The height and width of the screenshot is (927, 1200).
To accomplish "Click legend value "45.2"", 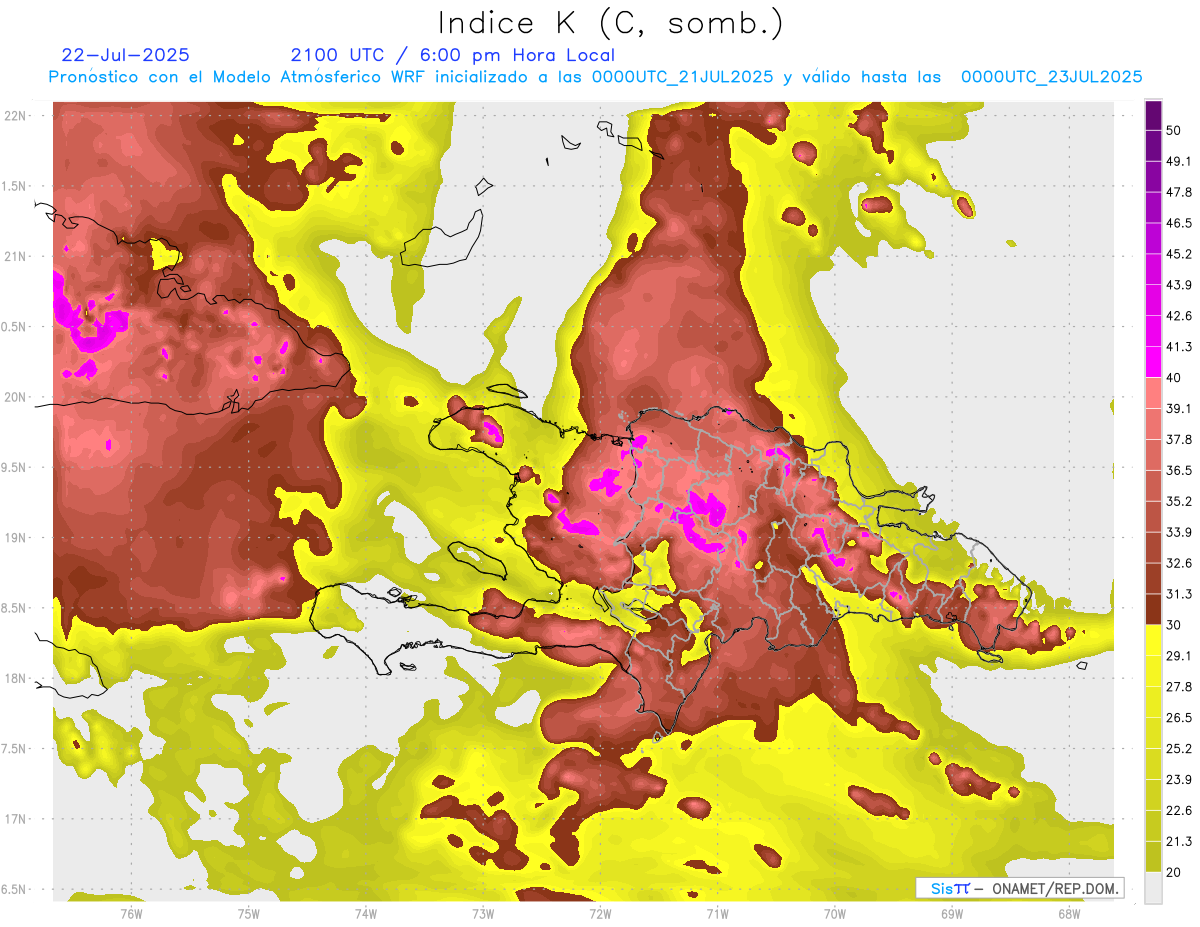I will (x=1178, y=254).
